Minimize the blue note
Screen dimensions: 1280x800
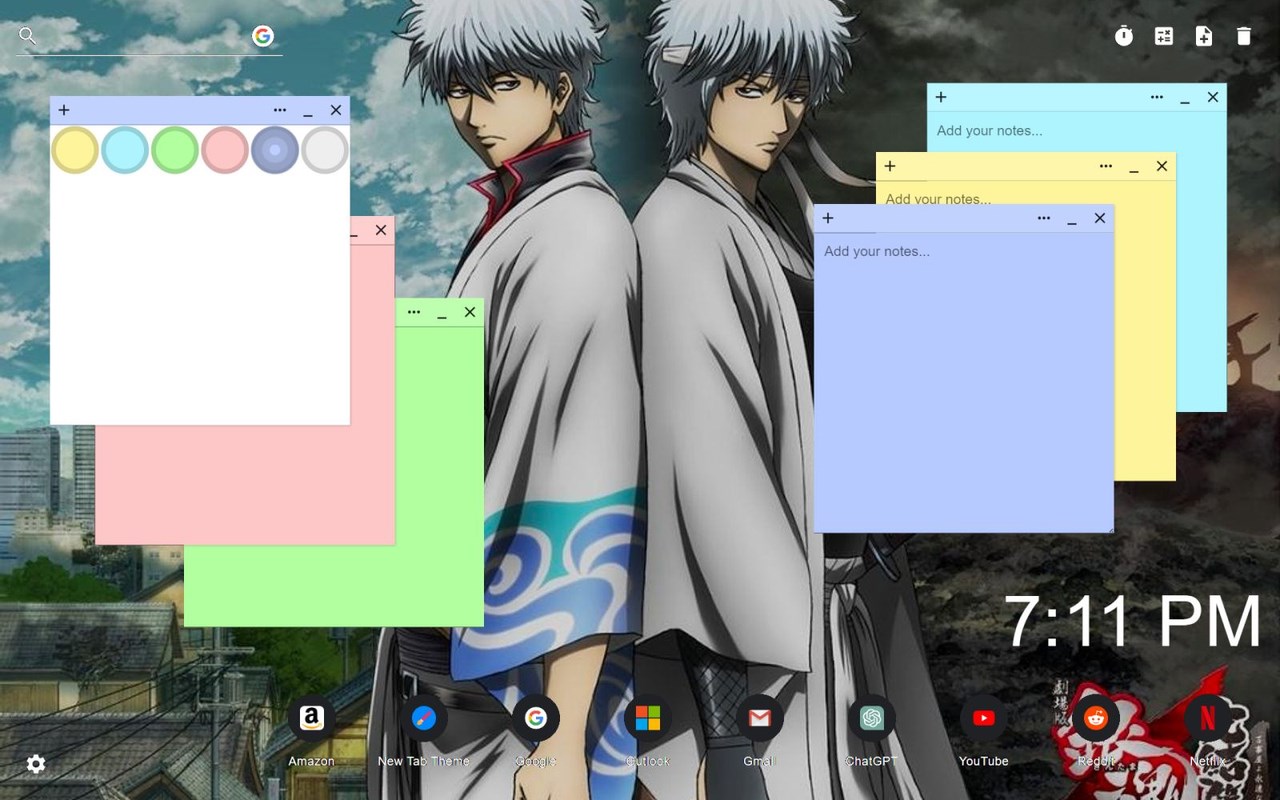[x=1072, y=220]
